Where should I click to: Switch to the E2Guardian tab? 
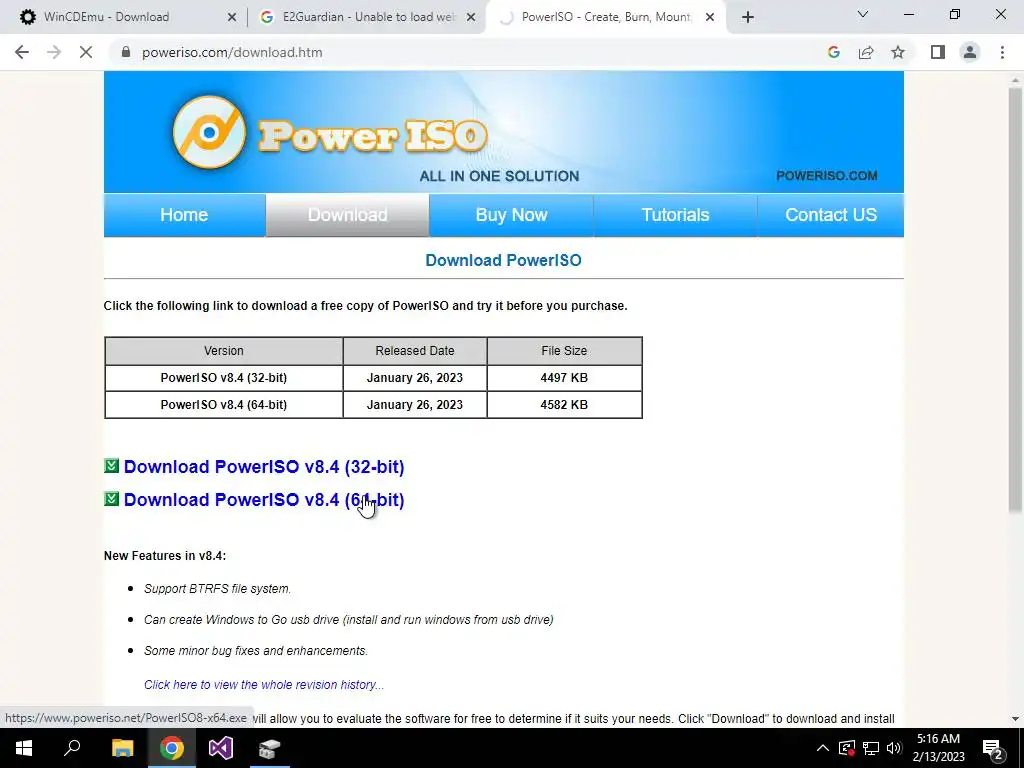pos(366,17)
